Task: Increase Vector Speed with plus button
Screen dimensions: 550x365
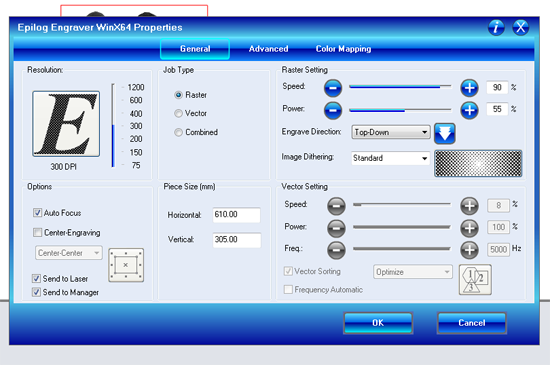Action: coord(469,206)
